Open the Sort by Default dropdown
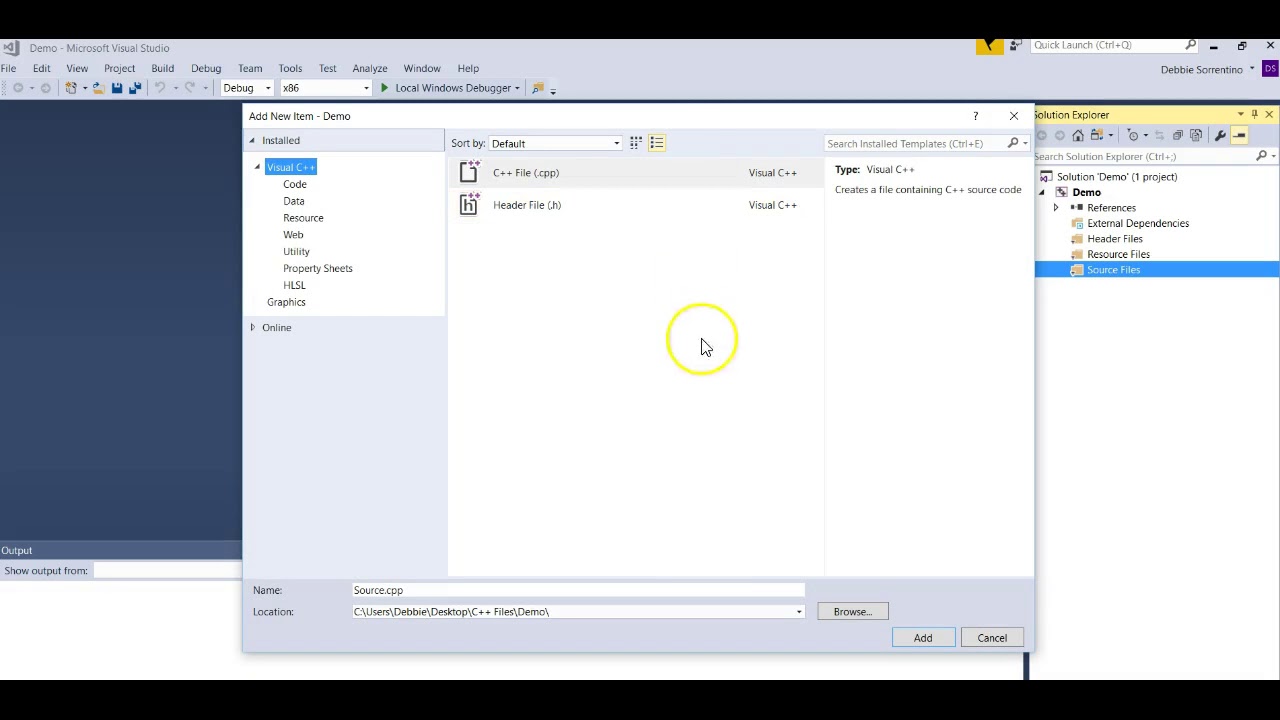Screen dimensions: 1280x720 click(x=555, y=143)
